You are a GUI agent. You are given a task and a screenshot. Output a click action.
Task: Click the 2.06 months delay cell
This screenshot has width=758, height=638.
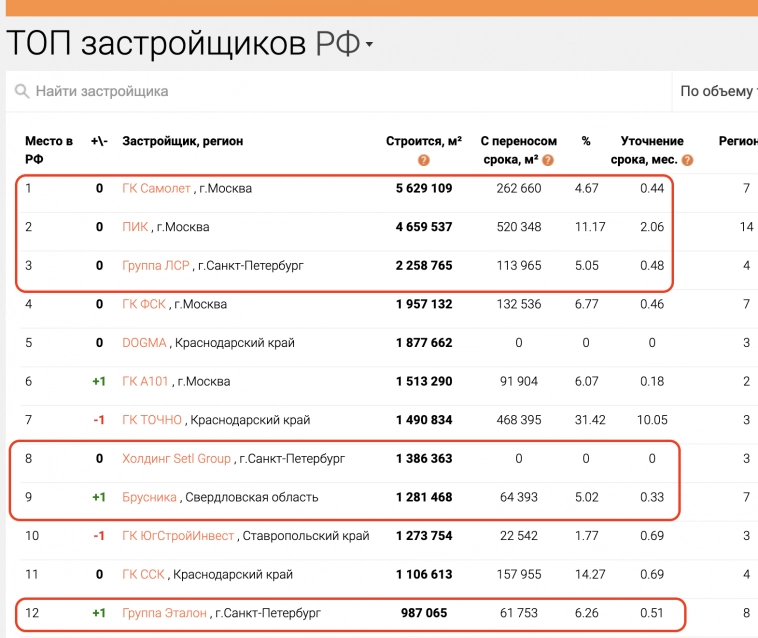[652, 227]
